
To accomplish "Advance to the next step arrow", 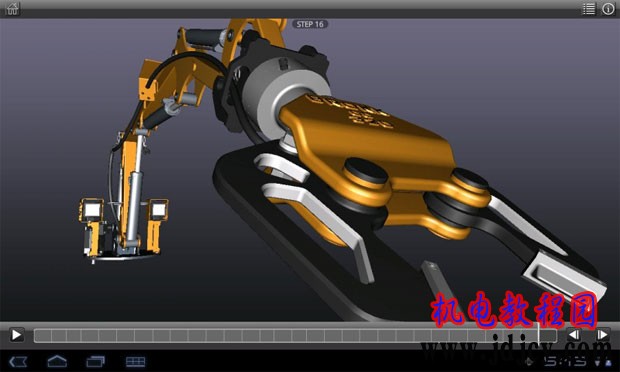I will (x=602, y=335).
